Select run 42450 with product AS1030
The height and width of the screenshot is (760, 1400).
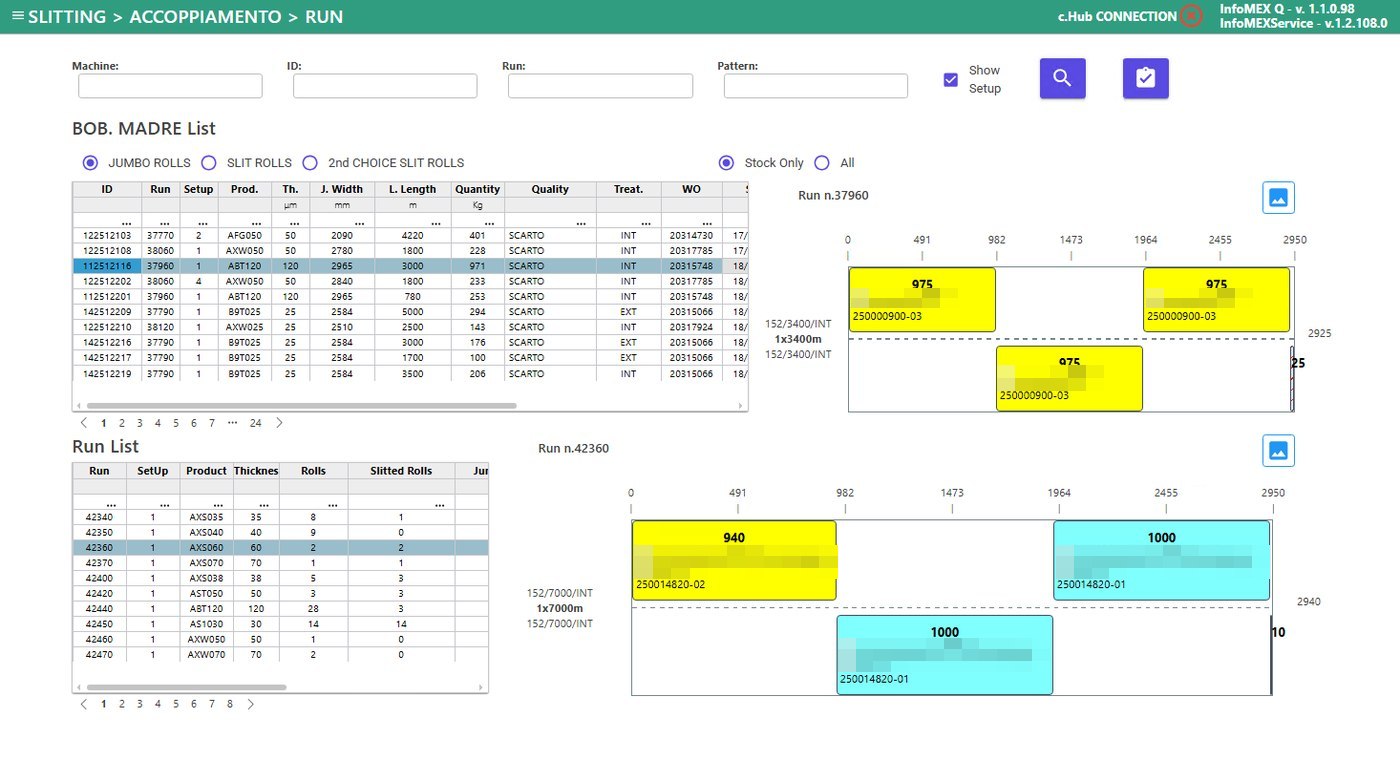pyautogui.click(x=280, y=623)
